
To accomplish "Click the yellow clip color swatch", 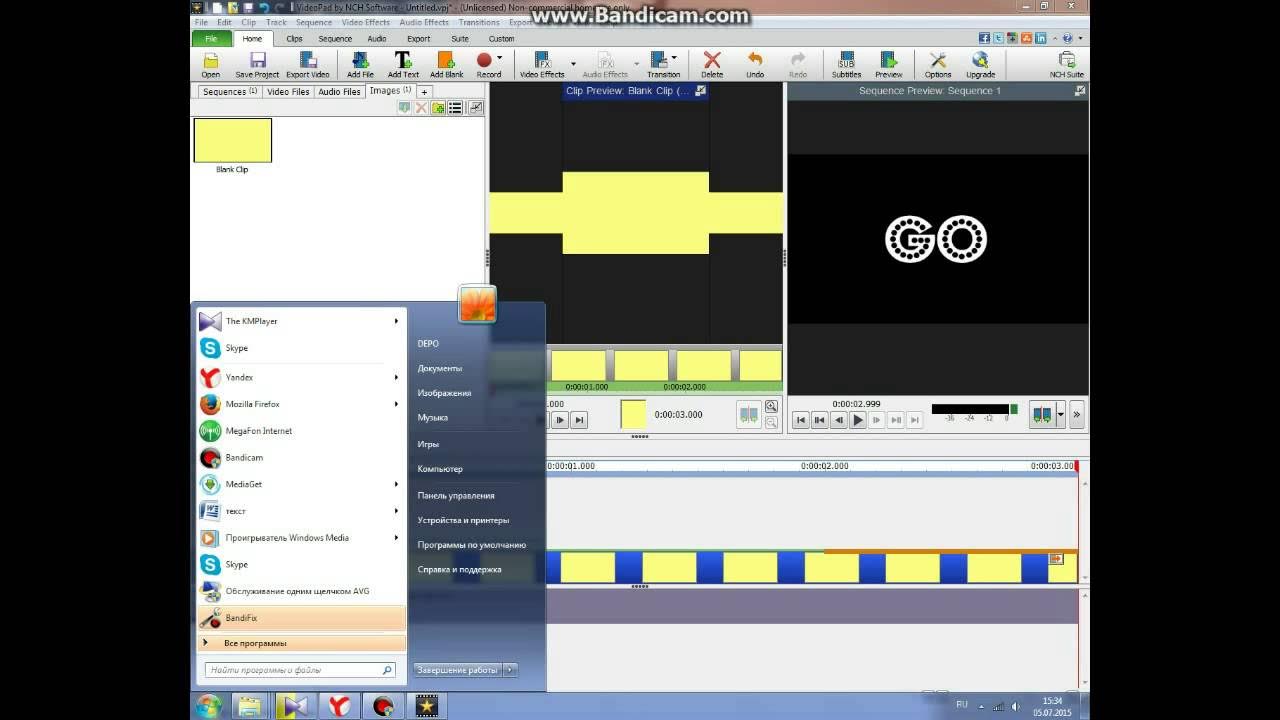I will 633,414.
